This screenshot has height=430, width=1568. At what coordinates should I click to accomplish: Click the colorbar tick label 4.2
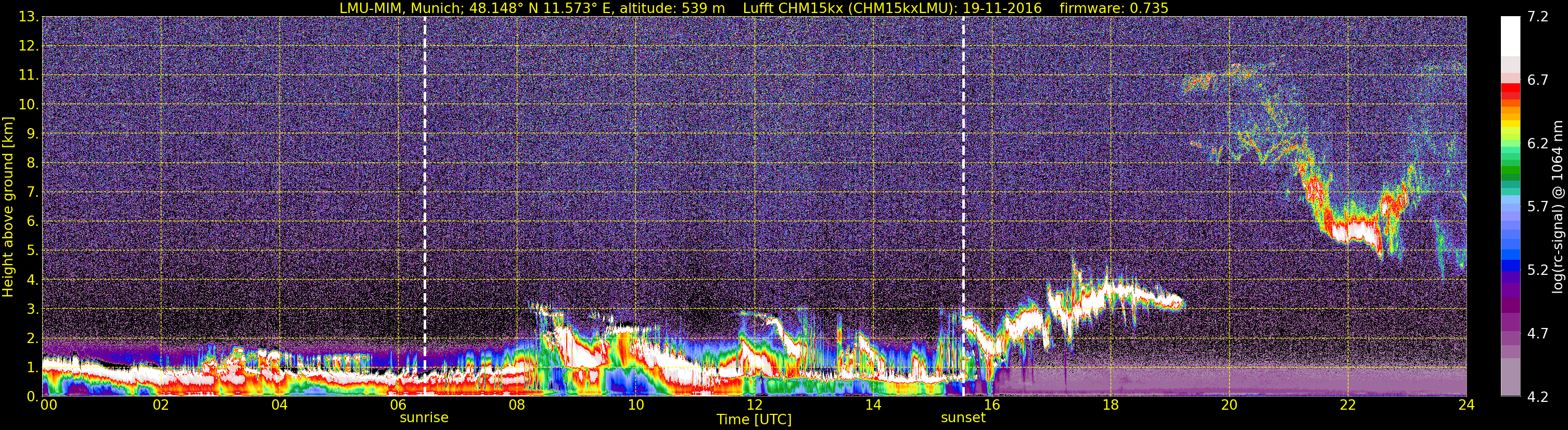[1538, 397]
